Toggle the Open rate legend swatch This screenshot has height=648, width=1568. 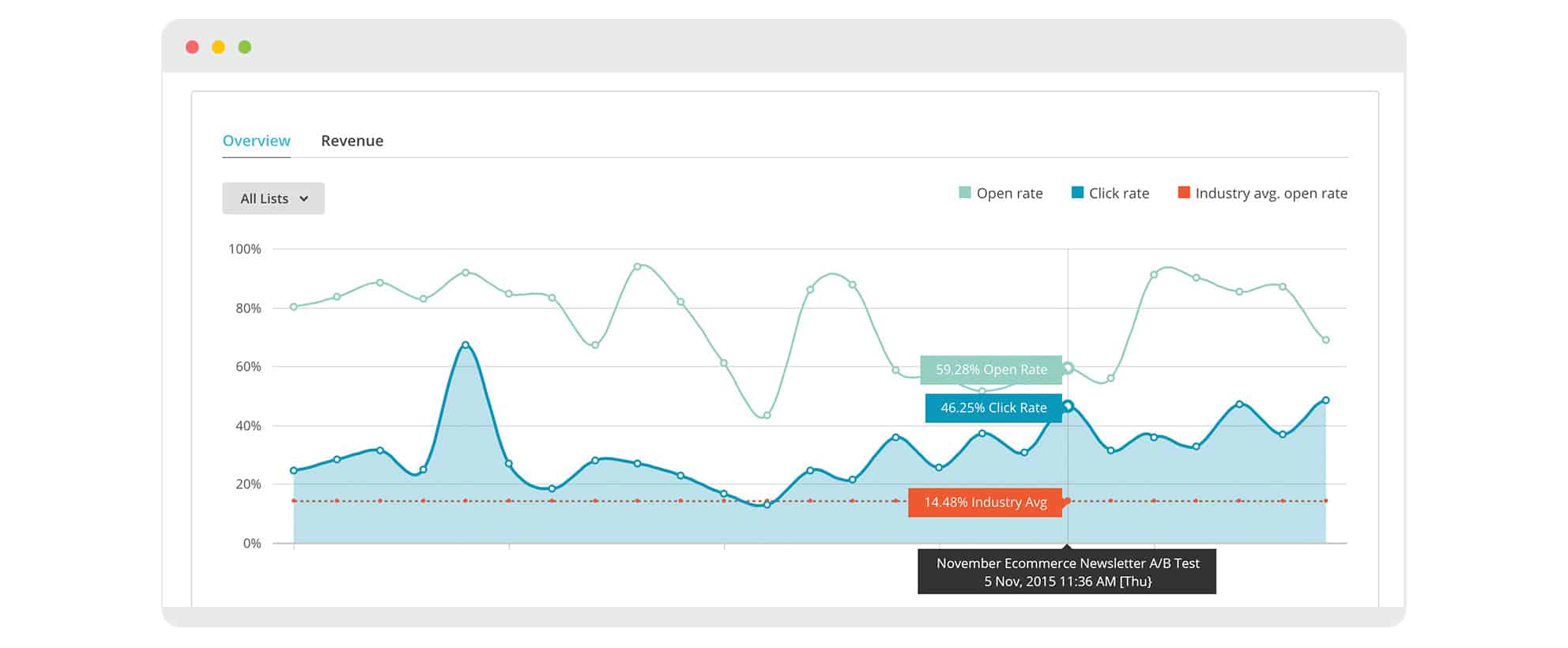pyautogui.click(x=964, y=193)
